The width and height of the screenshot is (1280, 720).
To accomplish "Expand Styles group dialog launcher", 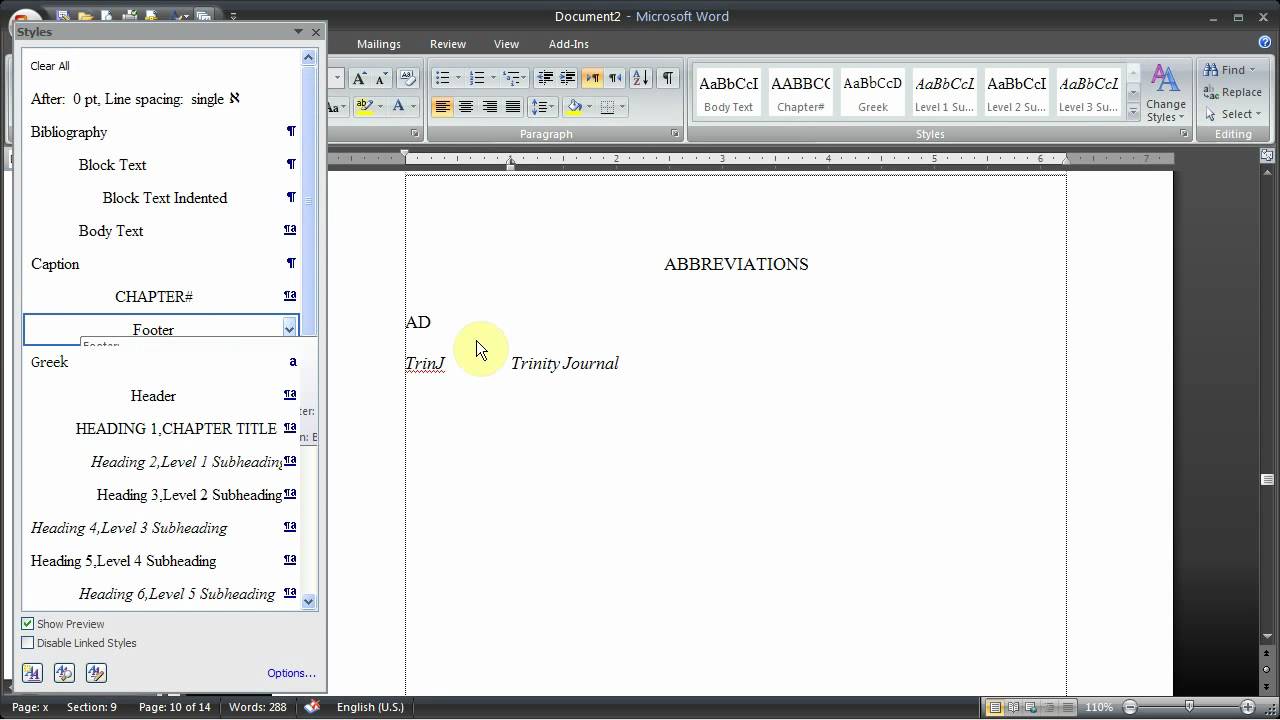I will [1184, 134].
